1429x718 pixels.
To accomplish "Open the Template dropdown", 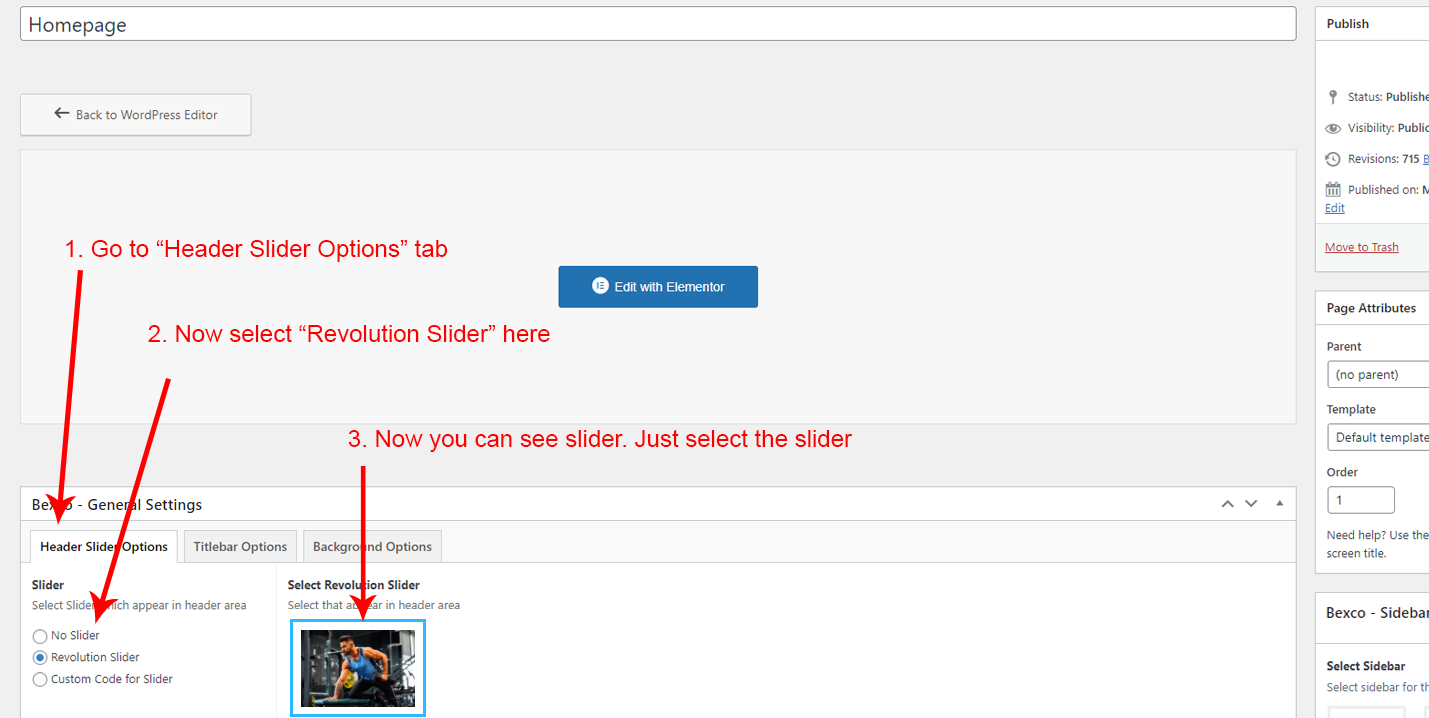I will coord(1378,437).
